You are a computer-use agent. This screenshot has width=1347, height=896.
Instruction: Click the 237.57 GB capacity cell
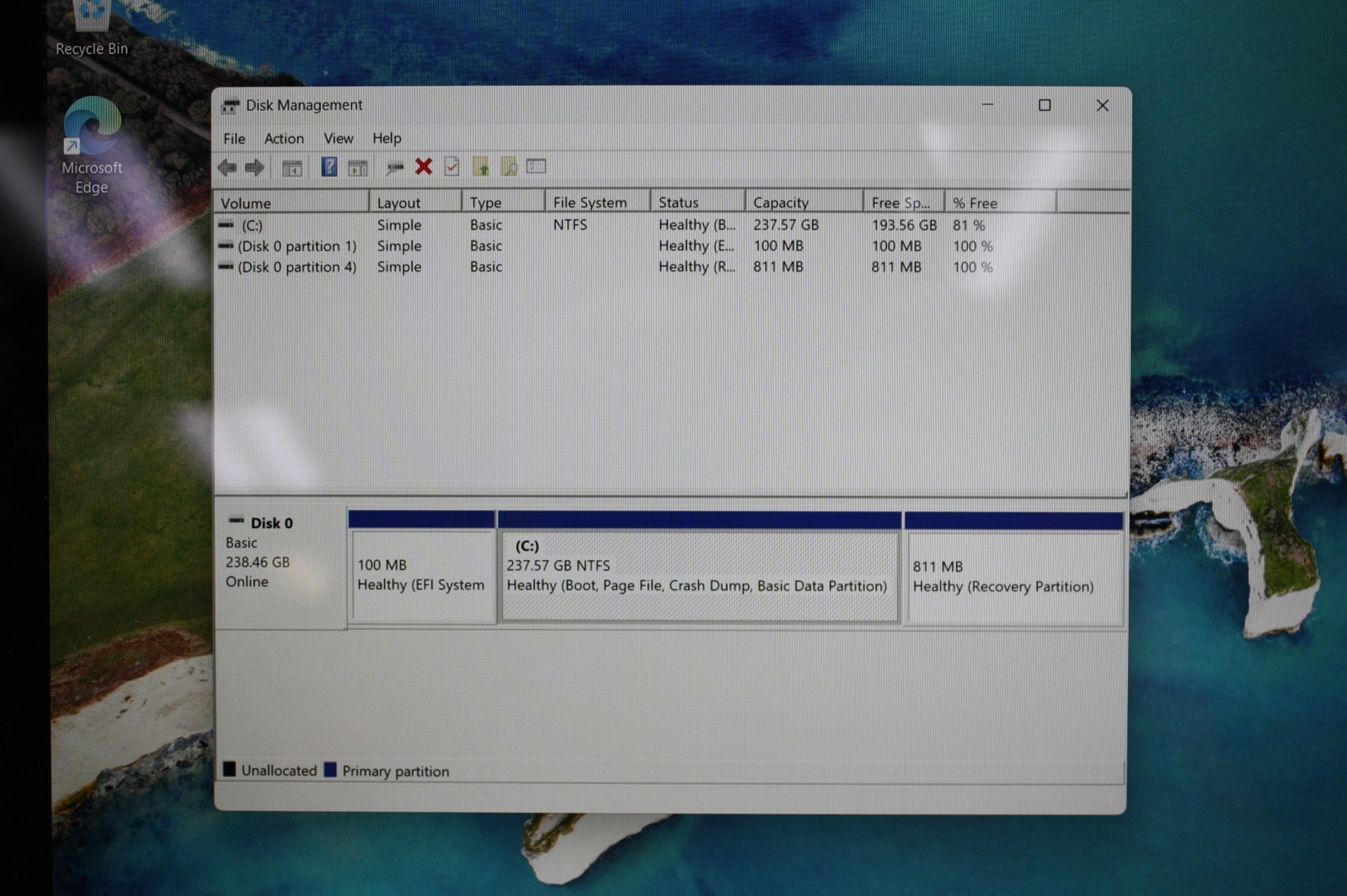pyautogui.click(x=786, y=225)
